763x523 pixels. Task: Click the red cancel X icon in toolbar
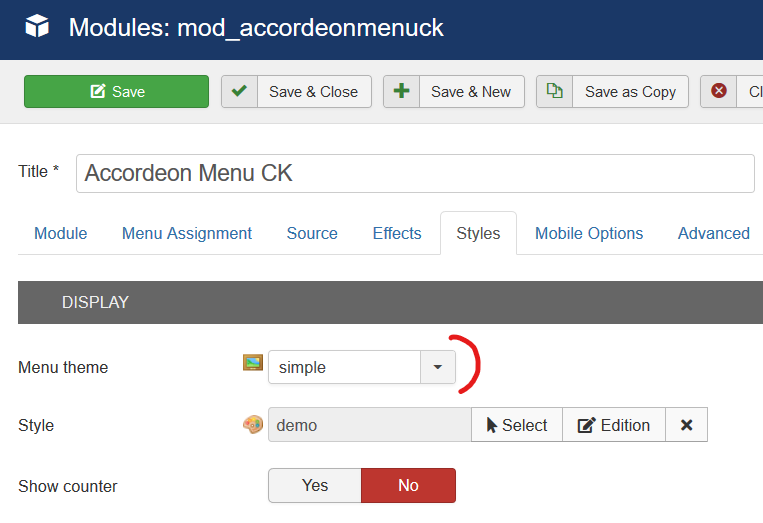point(719,91)
